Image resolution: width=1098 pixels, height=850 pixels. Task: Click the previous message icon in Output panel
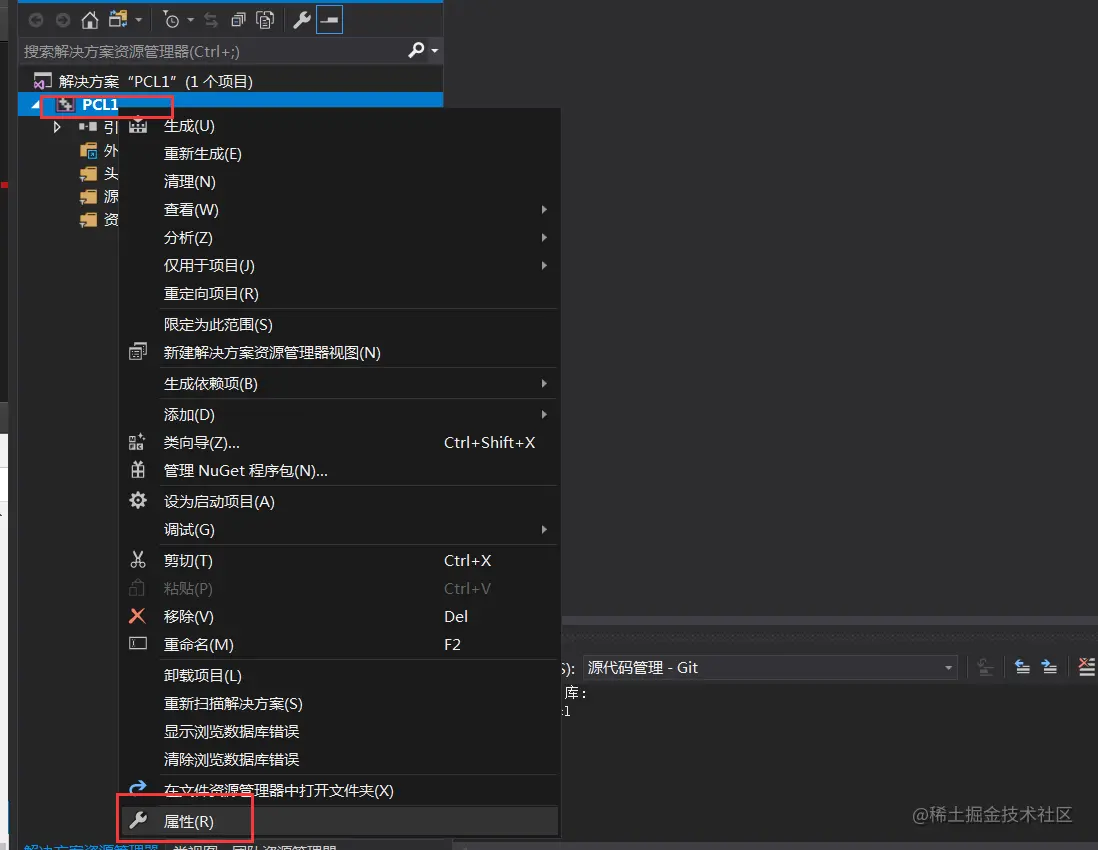pos(1022,667)
